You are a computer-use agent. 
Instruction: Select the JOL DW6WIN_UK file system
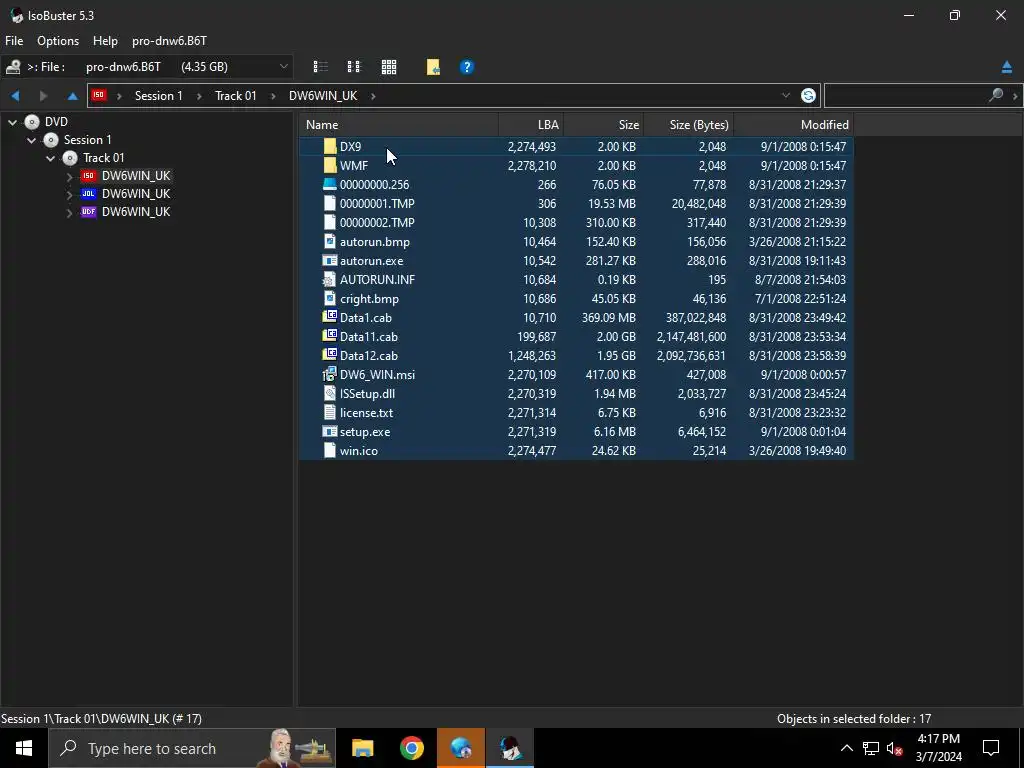point(136,194)
